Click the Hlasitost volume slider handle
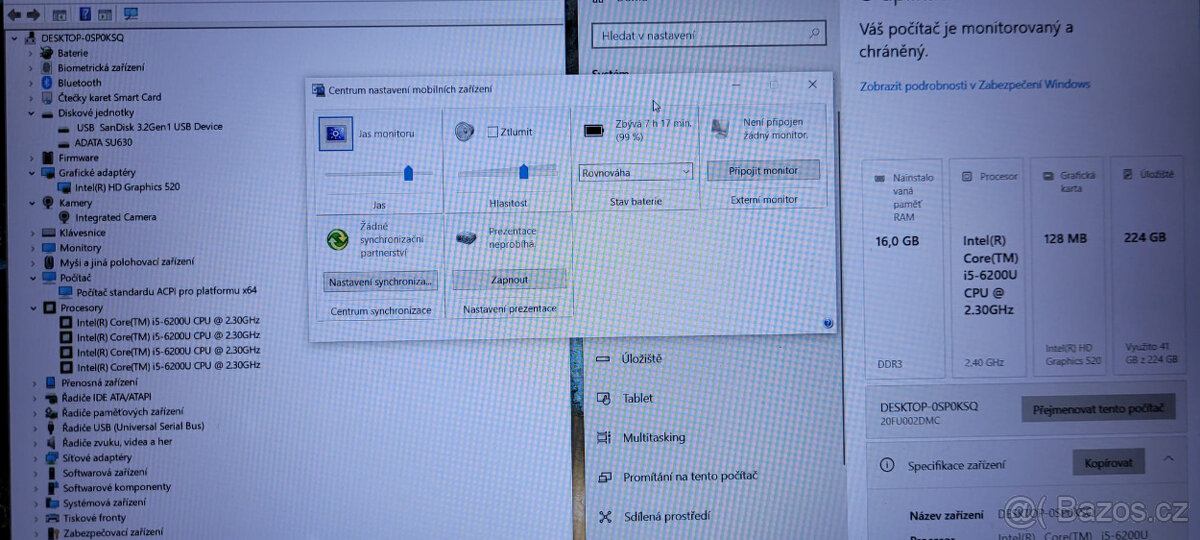Image resolution: width=1200 pixels, height=540 pixels. point(523,172)
